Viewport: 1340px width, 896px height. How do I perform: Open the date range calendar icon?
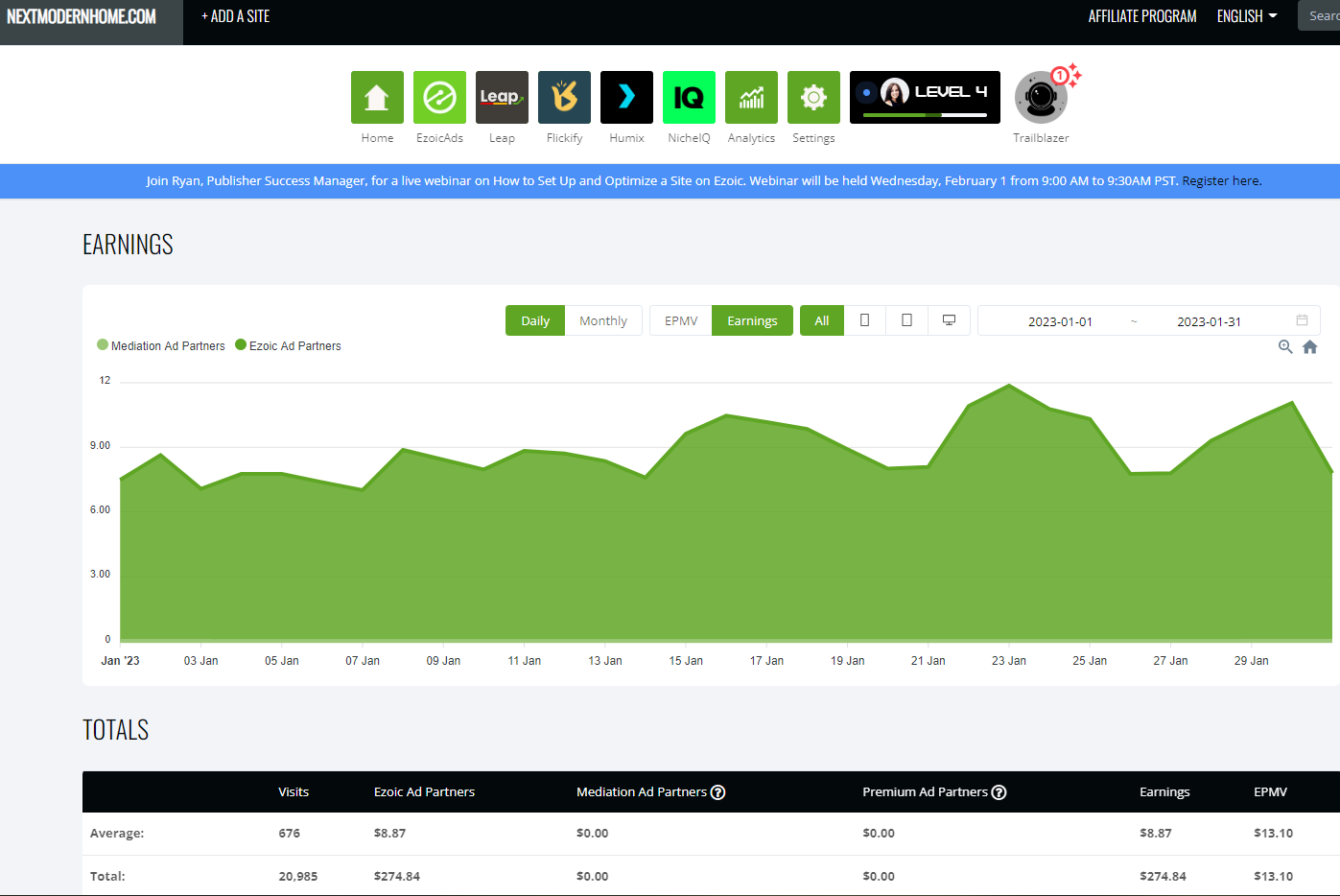pyautogui.click(x=1302, y=320)
